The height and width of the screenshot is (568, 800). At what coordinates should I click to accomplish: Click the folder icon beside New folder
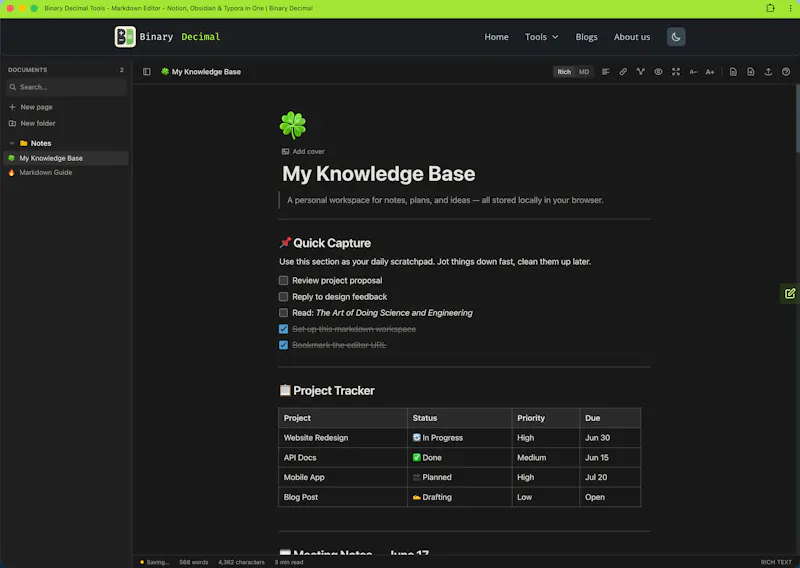click(12, 124)
